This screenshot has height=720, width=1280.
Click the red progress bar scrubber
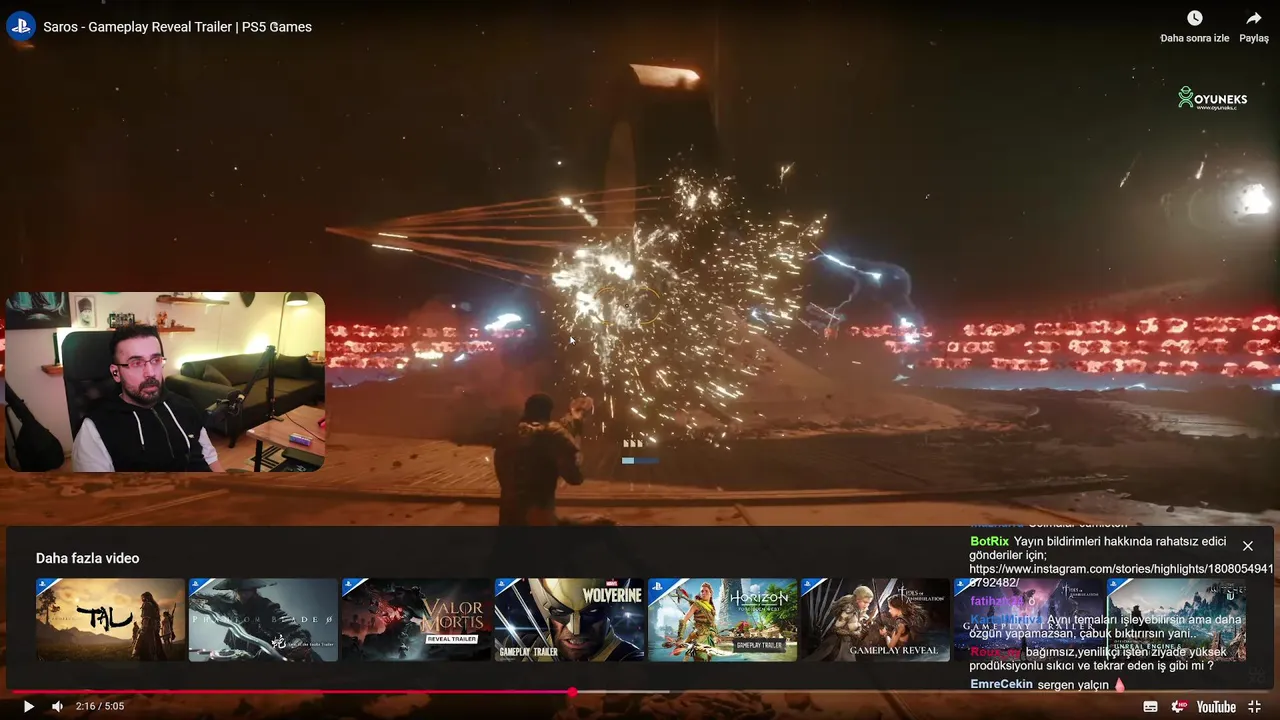(572, 691)
